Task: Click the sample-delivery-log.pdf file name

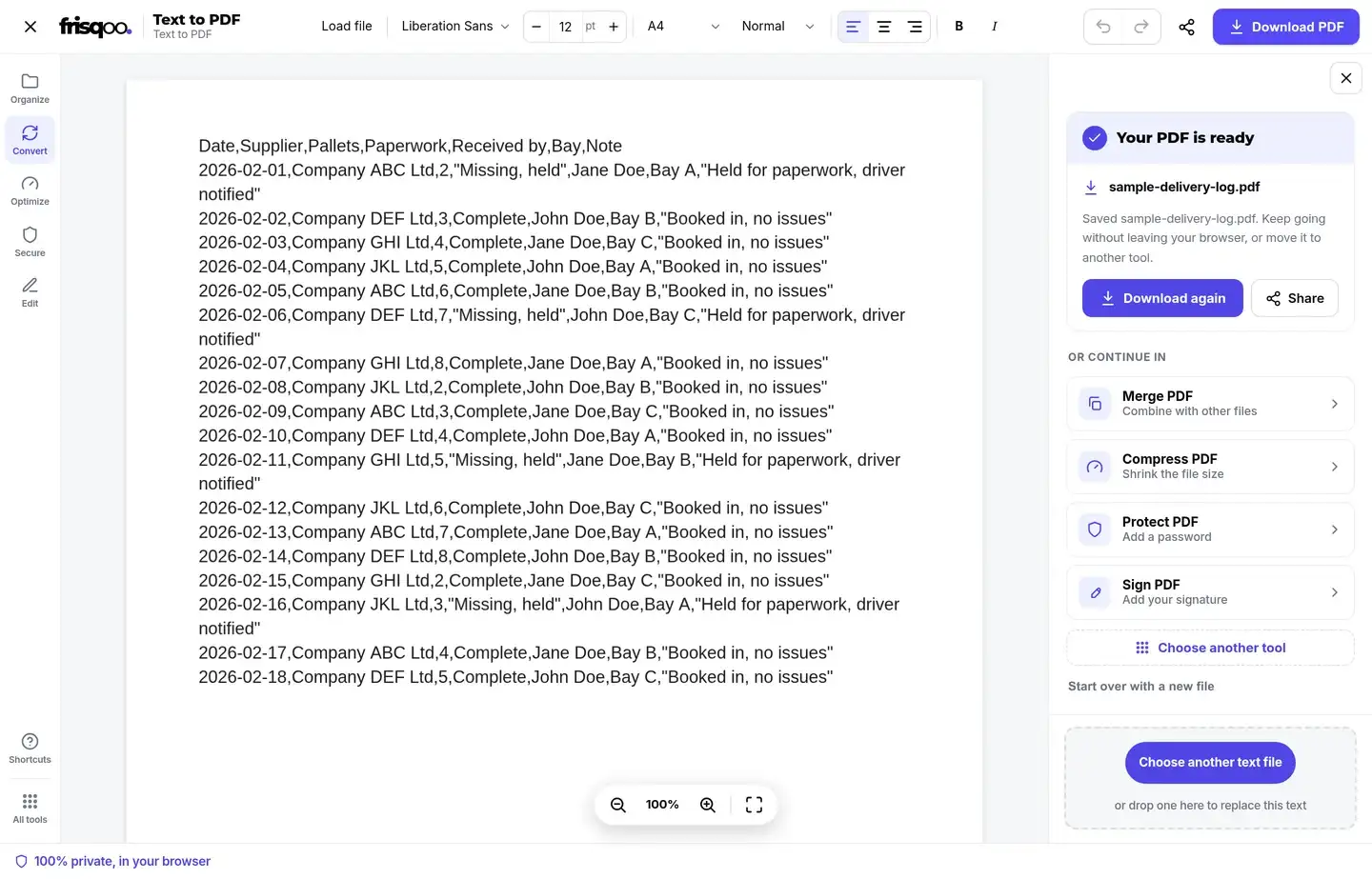Action: 1184,188
